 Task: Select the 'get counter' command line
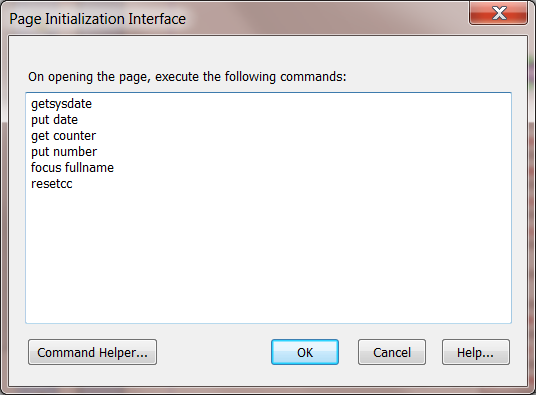(63, 136)
